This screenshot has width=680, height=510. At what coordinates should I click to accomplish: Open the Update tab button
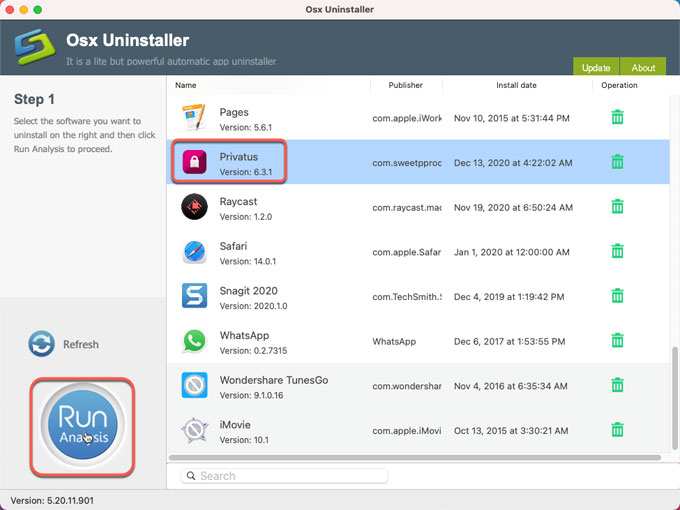point(596,67)
